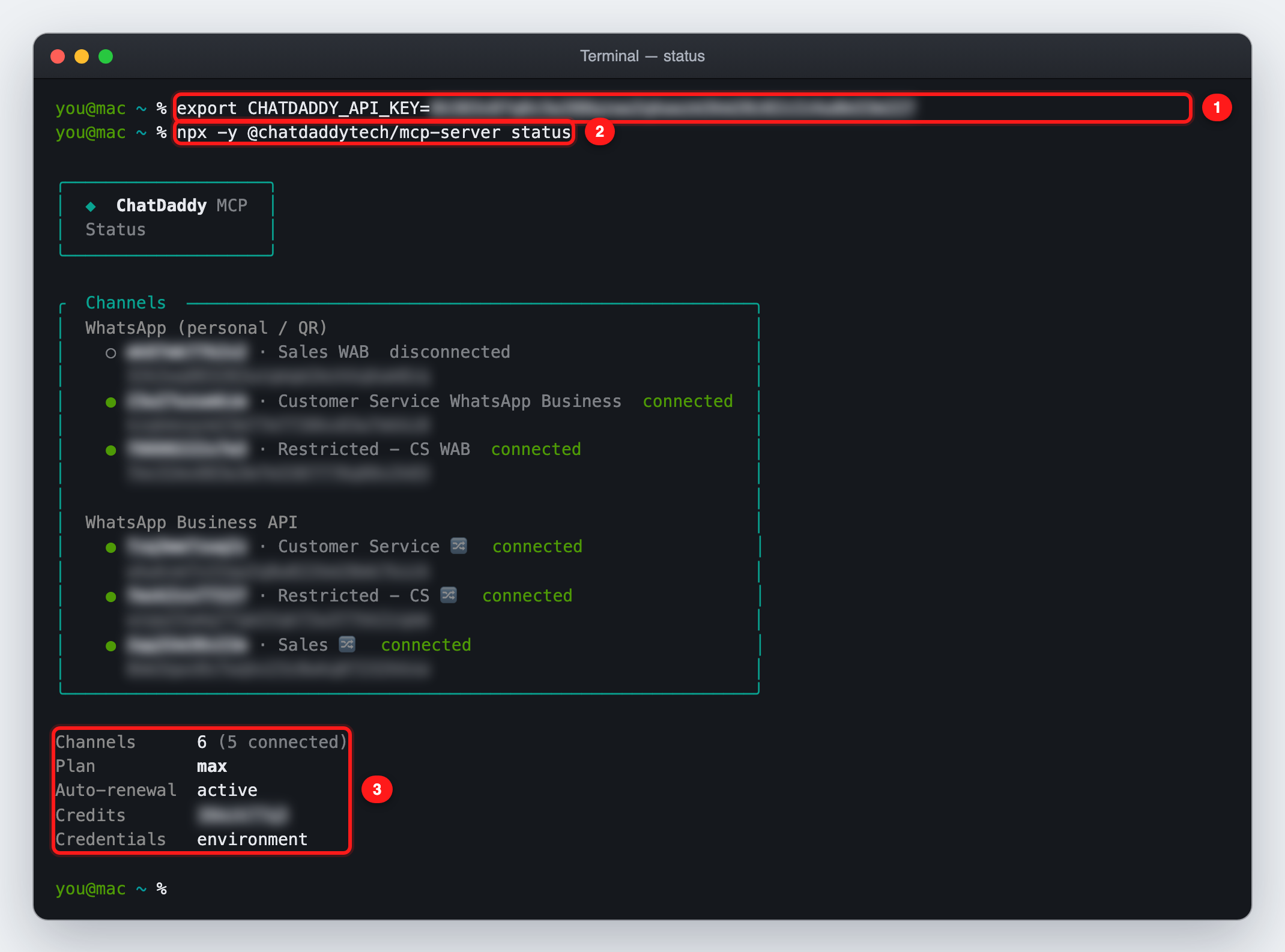The width and height of the screenshot is (1285, 952).
Task: Click the Status label under ChatDaddy MCP
Action: [115, 229]
